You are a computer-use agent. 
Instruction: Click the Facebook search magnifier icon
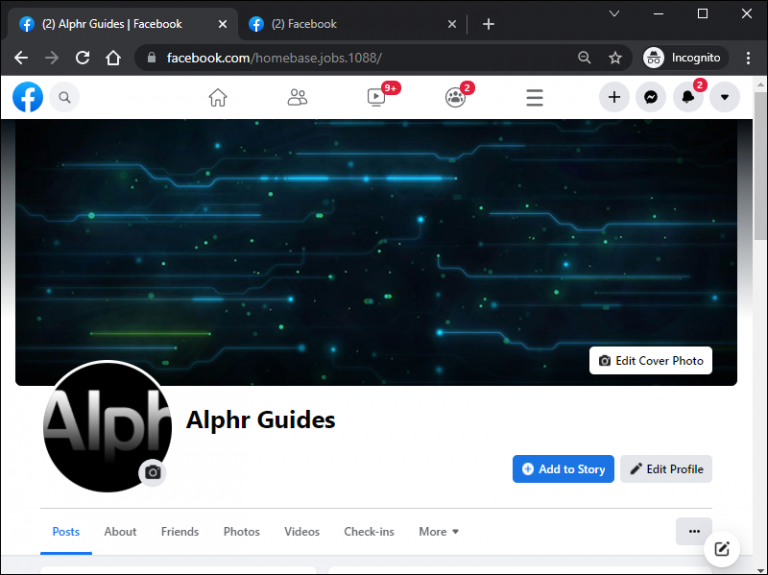click(x=64, y=97)
